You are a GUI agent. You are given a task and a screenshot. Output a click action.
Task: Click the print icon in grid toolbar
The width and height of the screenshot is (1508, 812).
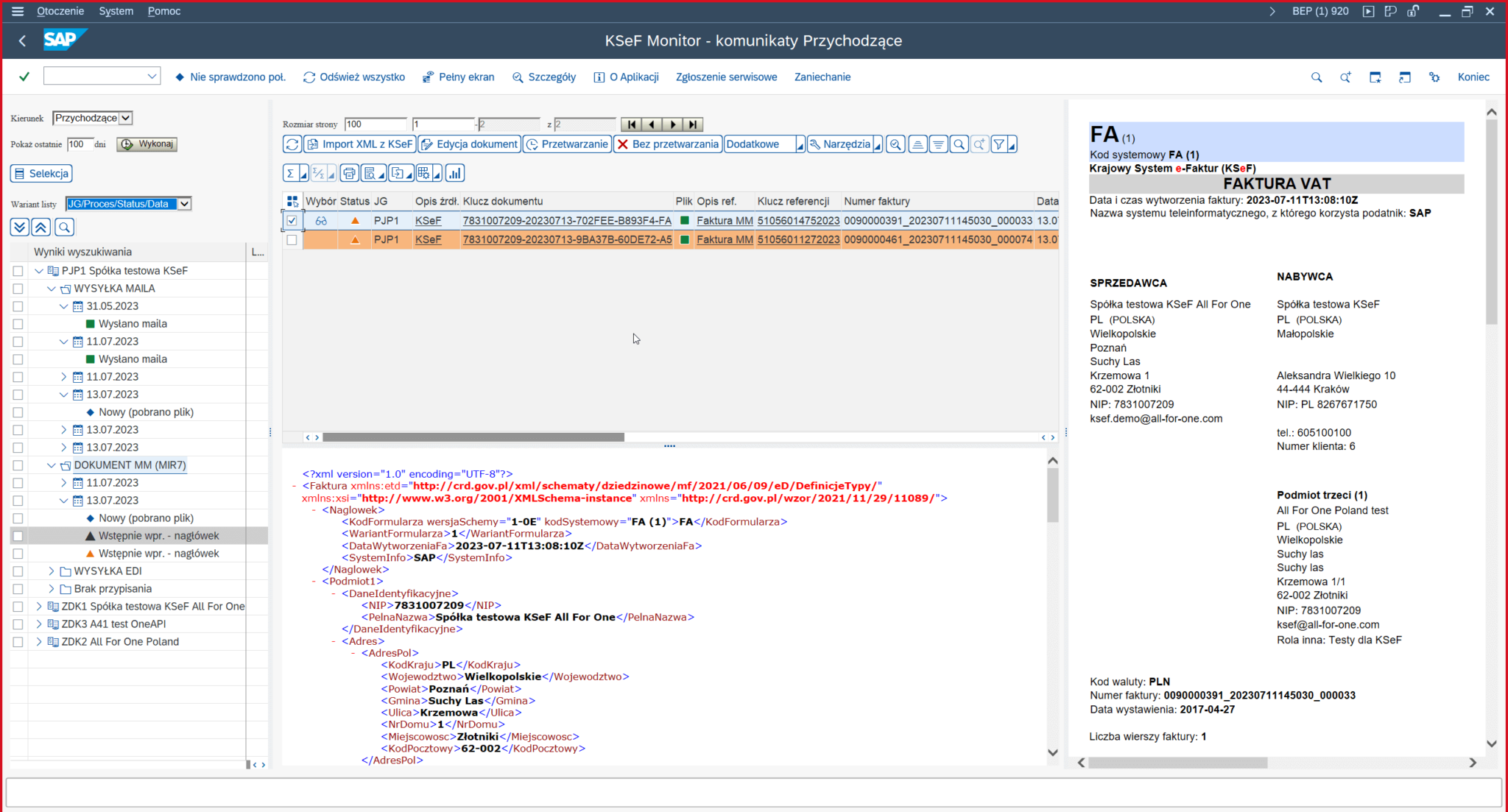pyautogui.click(x=349, y=174)
